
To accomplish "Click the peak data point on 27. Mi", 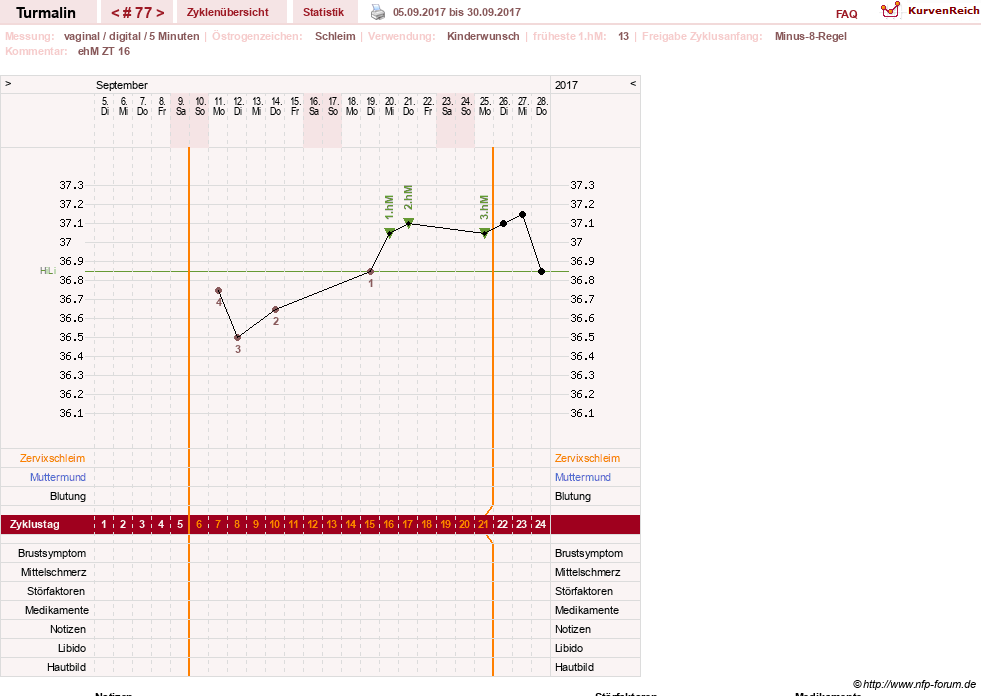I will click(x=522, y=215).
